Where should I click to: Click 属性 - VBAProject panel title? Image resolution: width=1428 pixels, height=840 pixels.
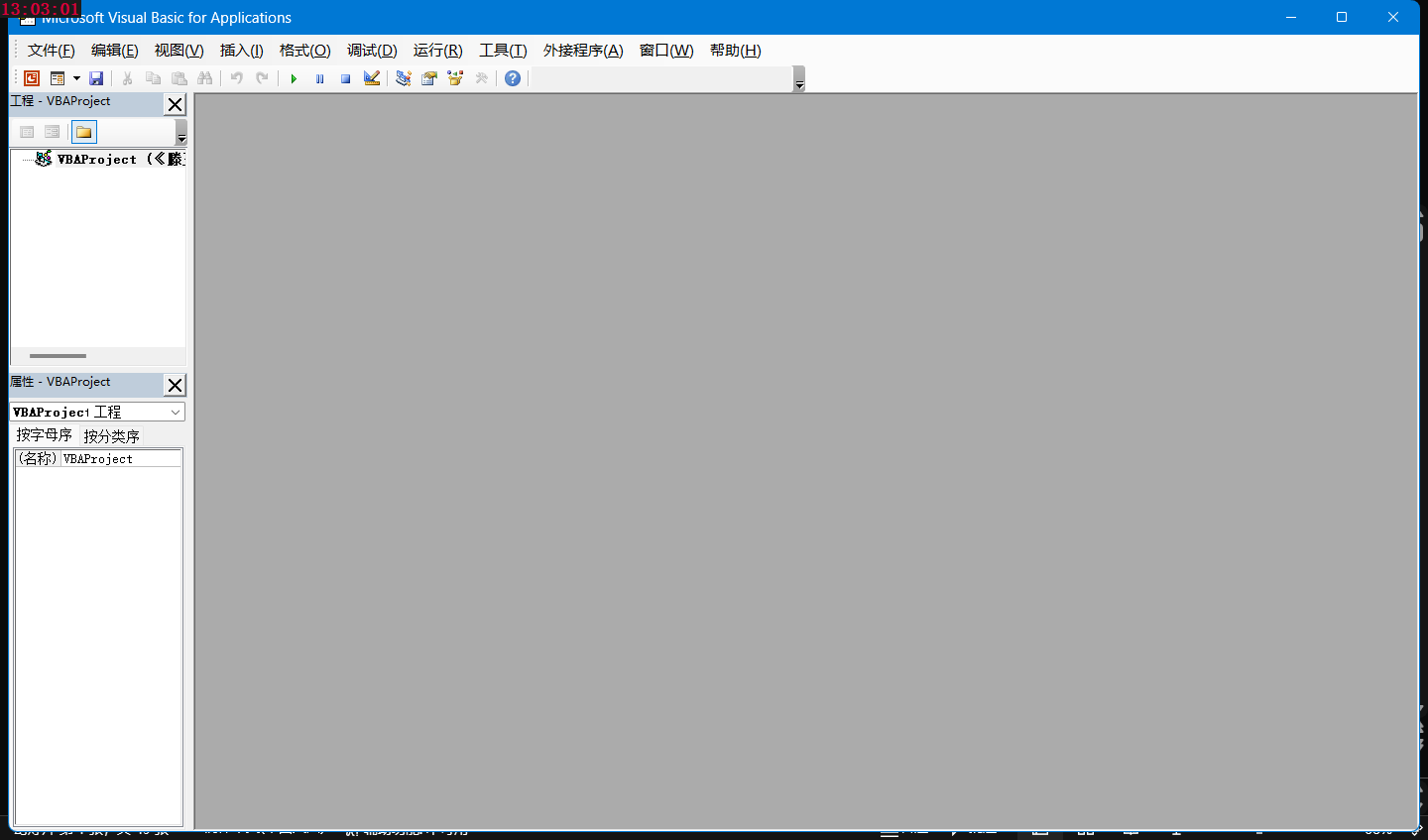coord(60,382)
